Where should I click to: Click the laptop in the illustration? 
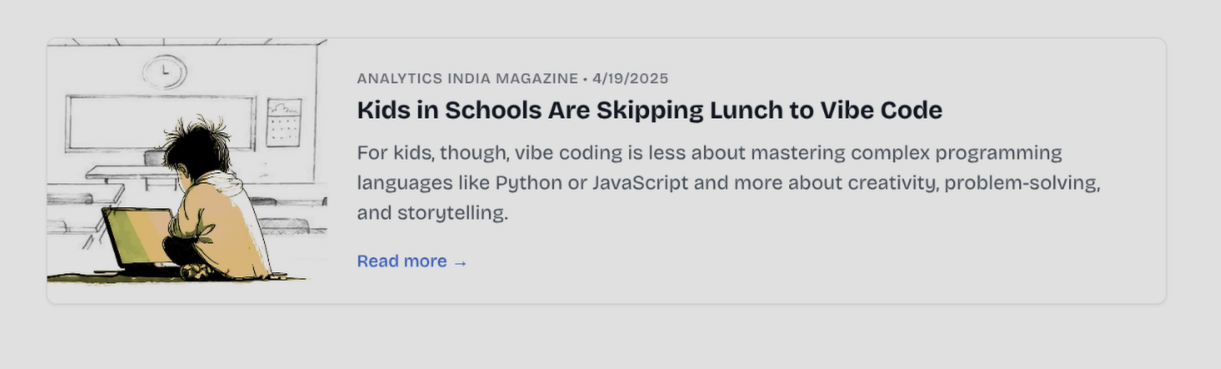point(139,240)
